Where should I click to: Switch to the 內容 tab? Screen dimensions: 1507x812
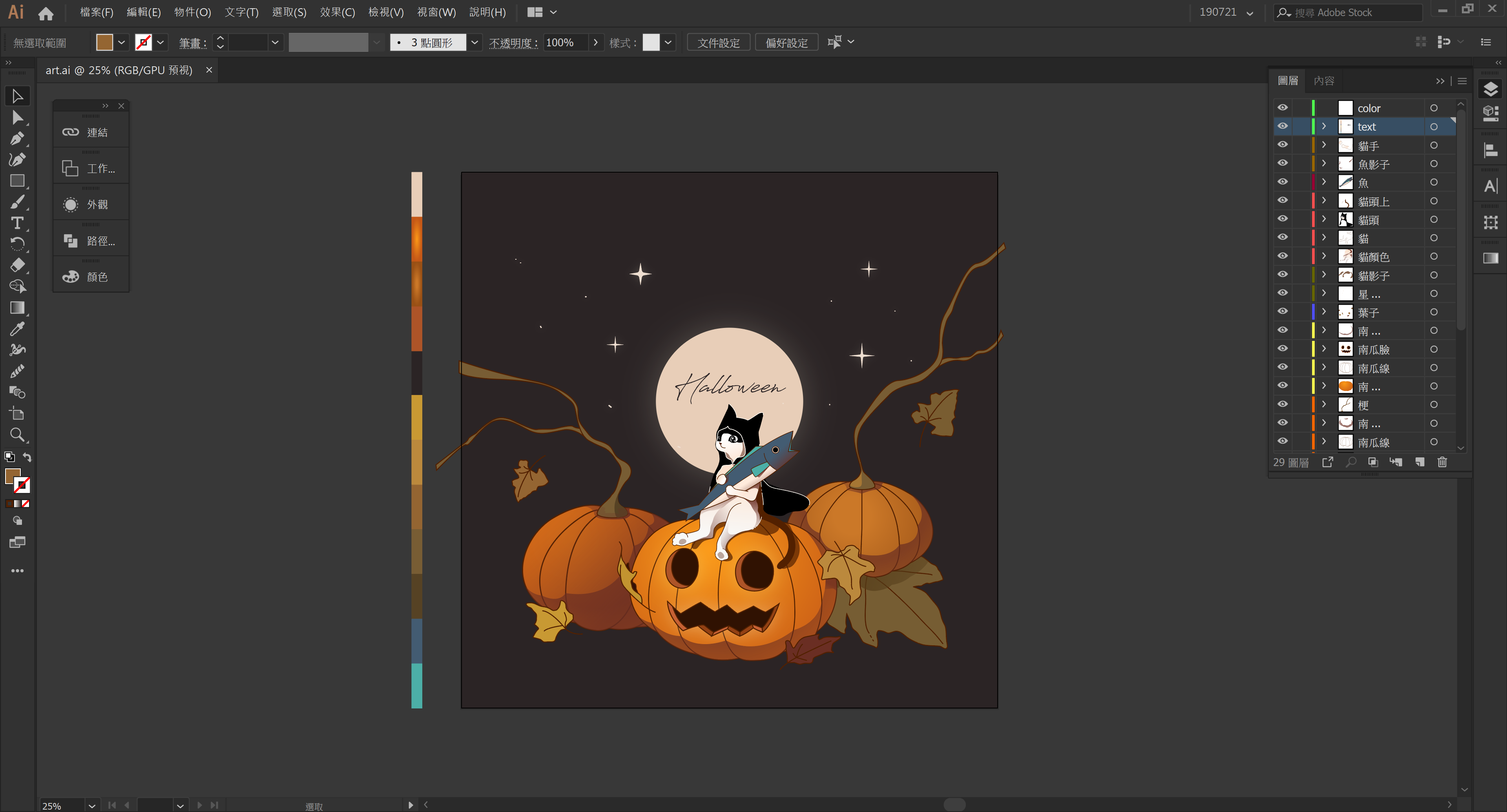[1324, 81]
